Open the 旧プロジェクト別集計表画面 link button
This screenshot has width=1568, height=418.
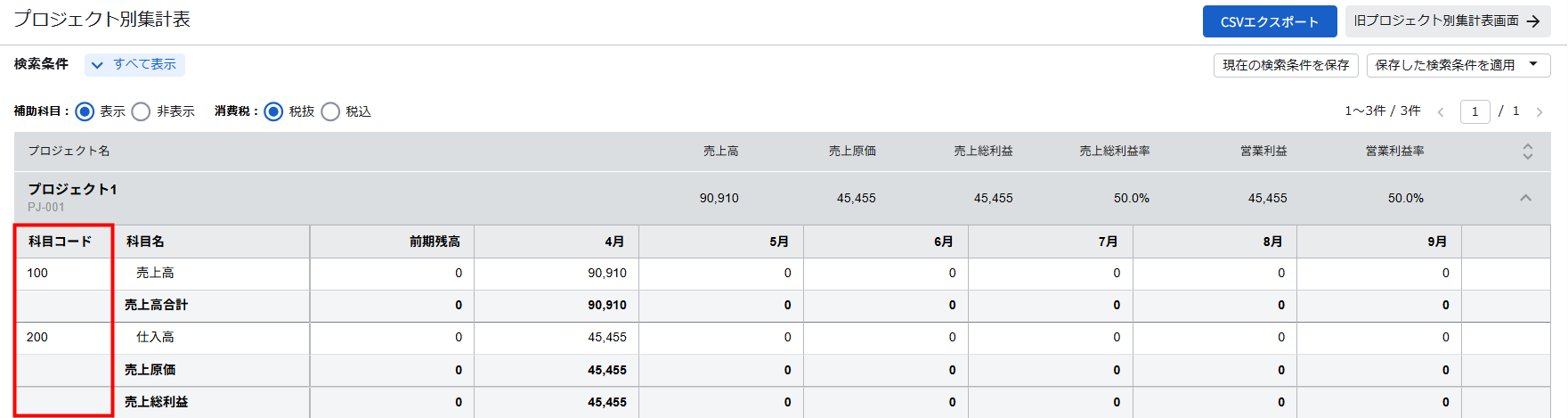pos(1435,21)
